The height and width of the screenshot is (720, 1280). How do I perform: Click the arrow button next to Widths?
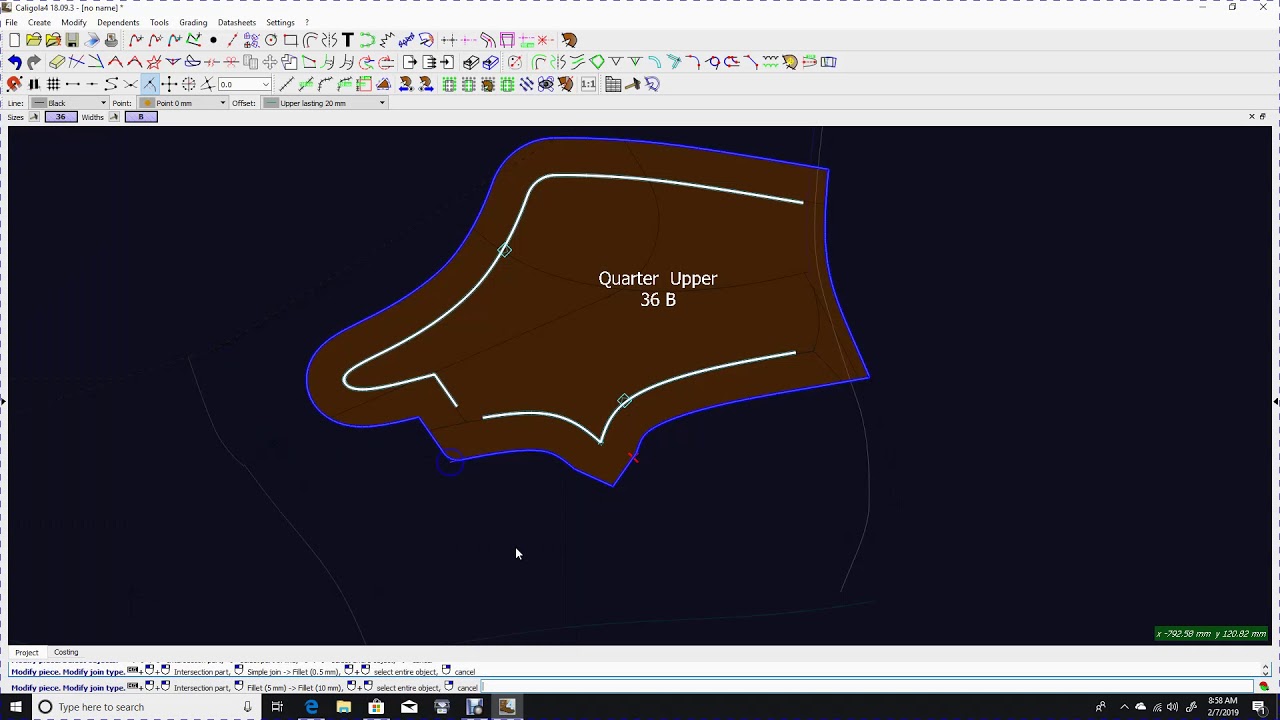114,117
